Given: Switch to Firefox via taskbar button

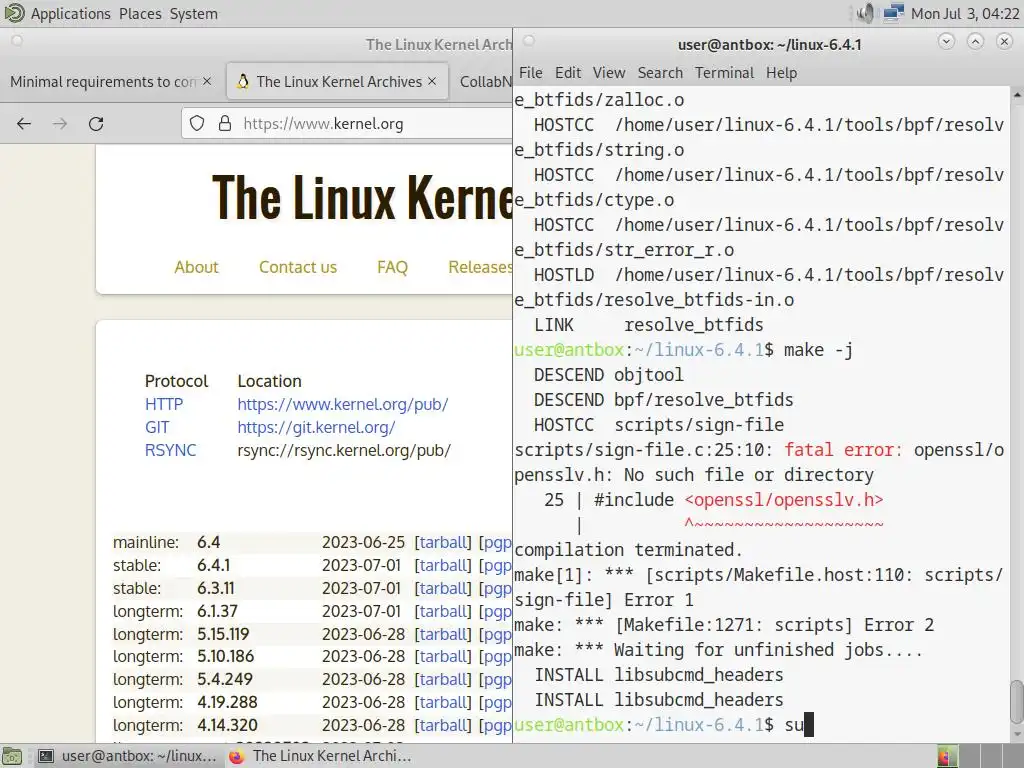Looking at the screenshot, I should (x=320, y=756).
